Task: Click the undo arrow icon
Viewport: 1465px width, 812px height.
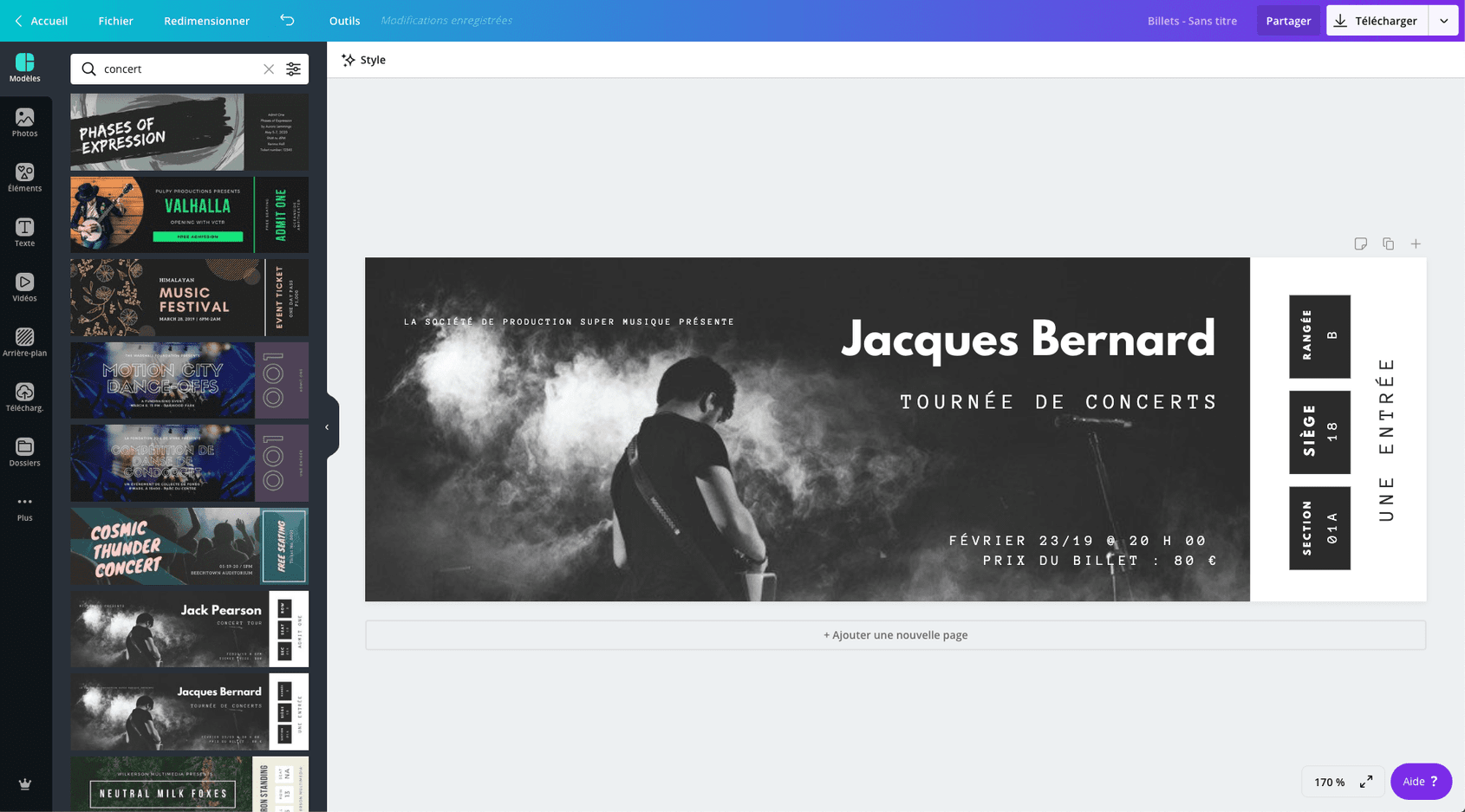Action: pyautogui.click(x=287, y=21)
